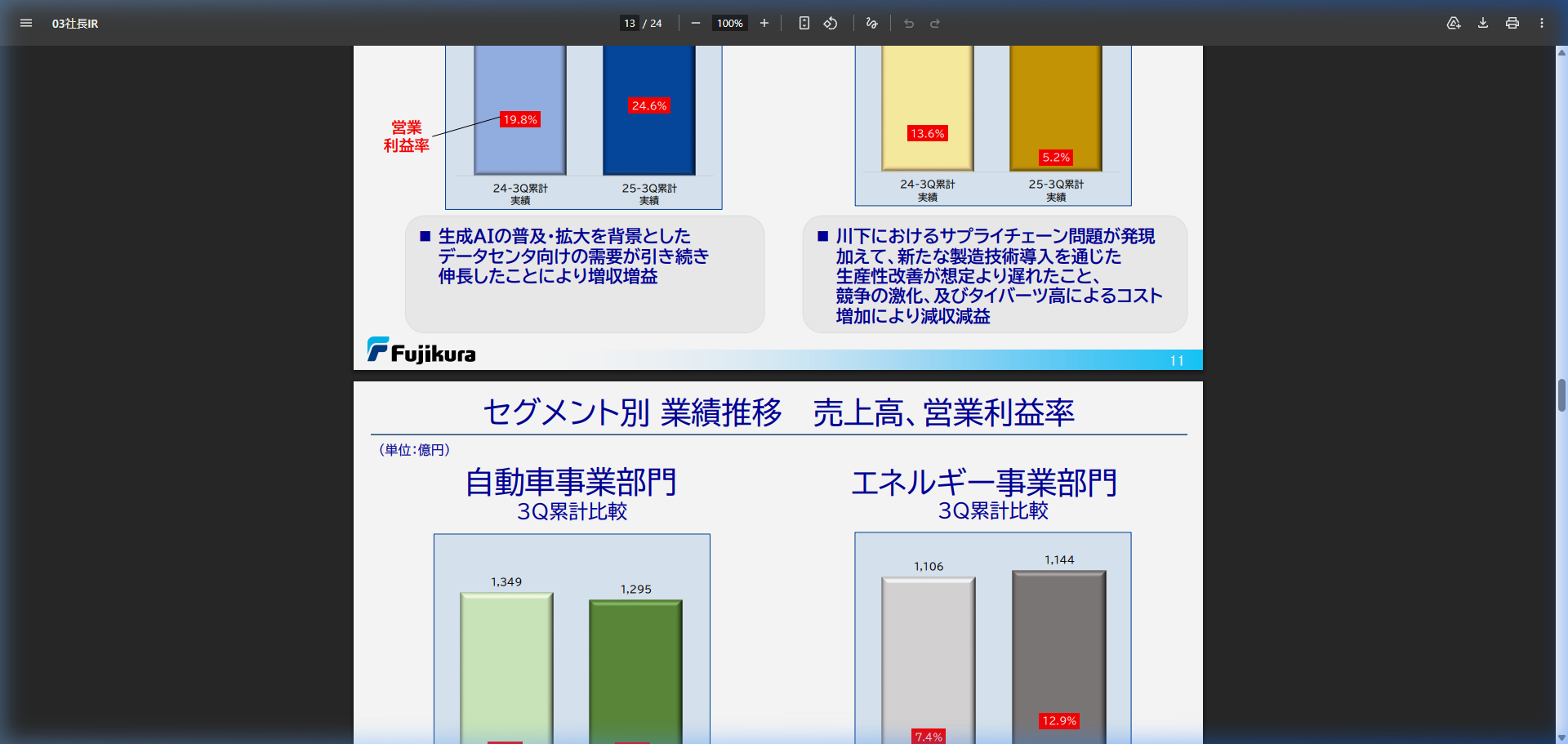Rotate the page counterclockwise
The height and width of the screenshot is (744, 1568).
click(x=831, y=23)
